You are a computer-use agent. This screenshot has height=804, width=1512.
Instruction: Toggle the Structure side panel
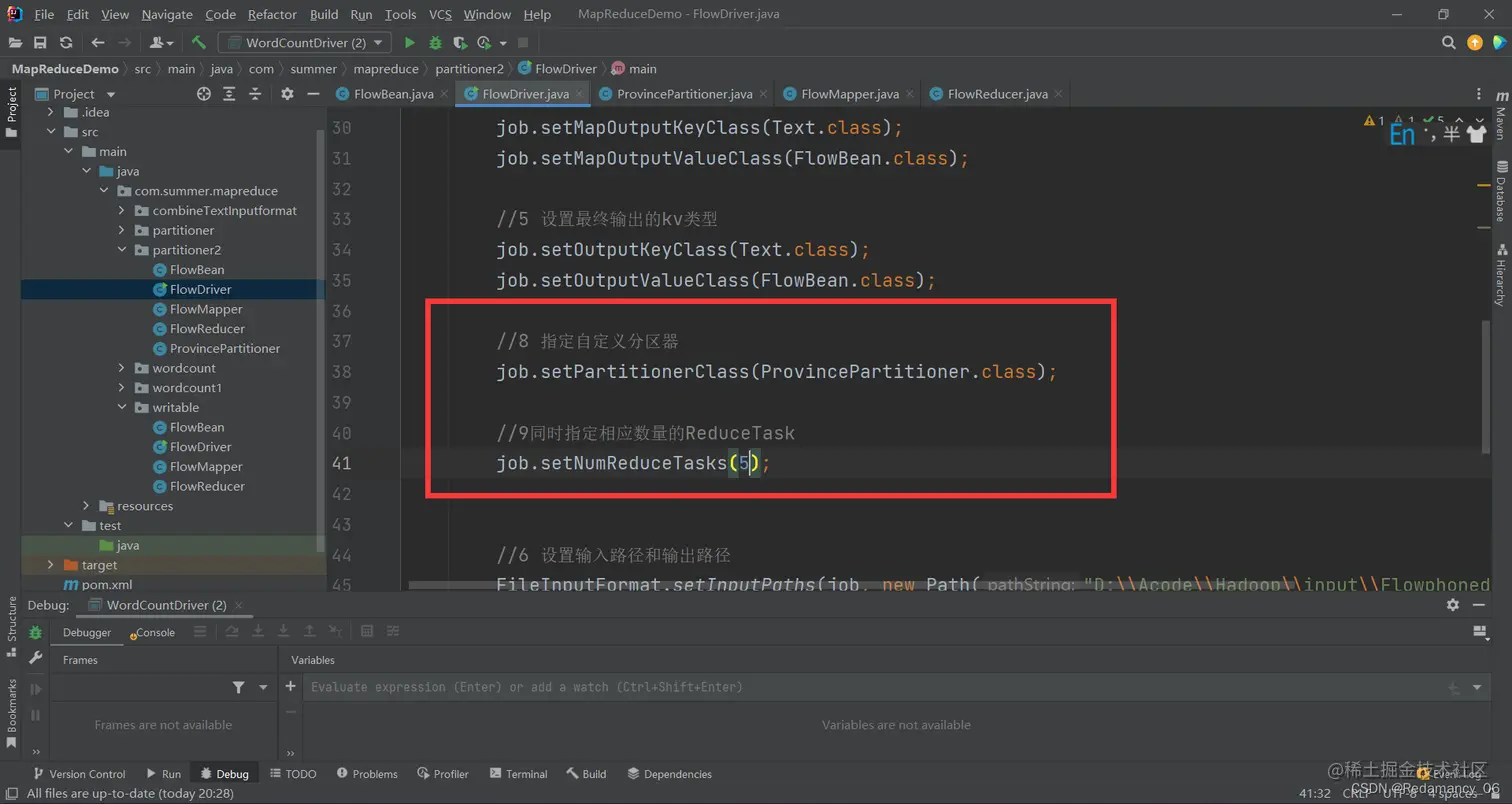pos(12,626)
